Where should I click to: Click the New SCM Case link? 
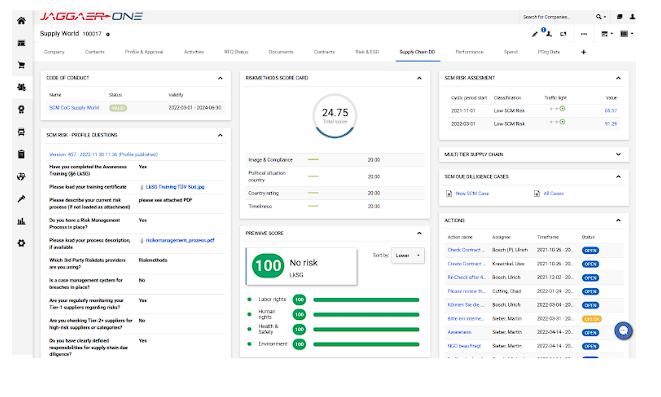[473, 193]
